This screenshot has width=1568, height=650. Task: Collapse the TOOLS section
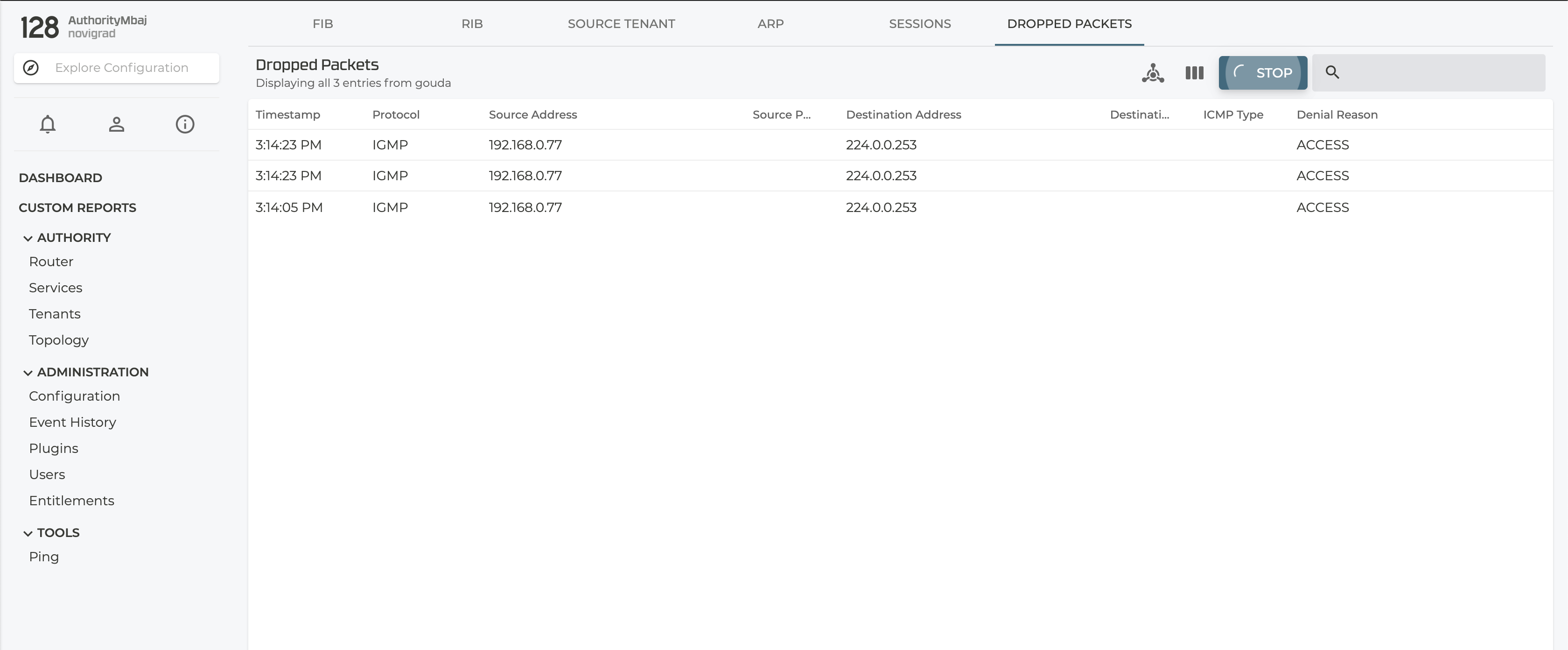[28, 534]
